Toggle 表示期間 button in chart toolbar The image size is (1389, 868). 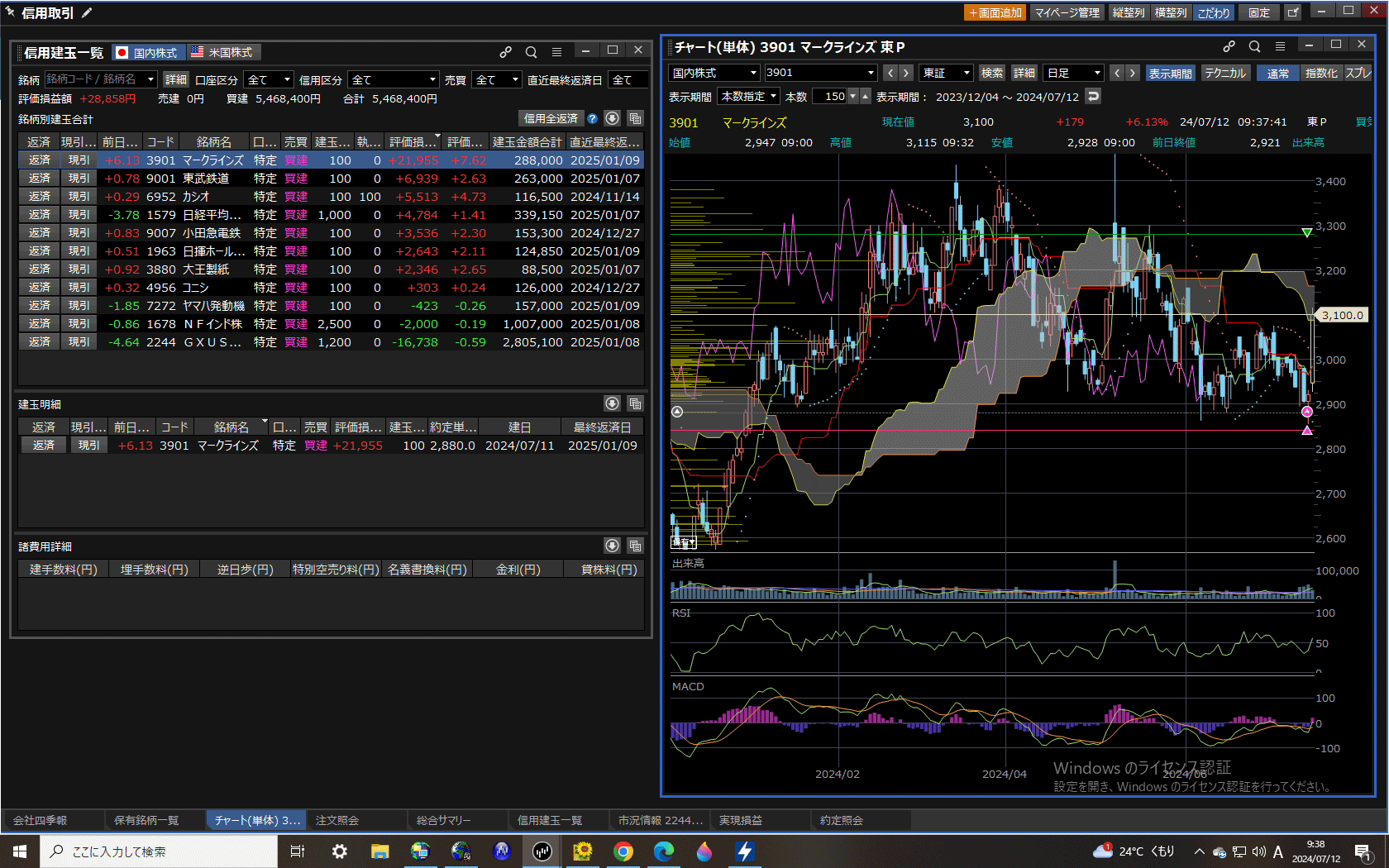1170,73
